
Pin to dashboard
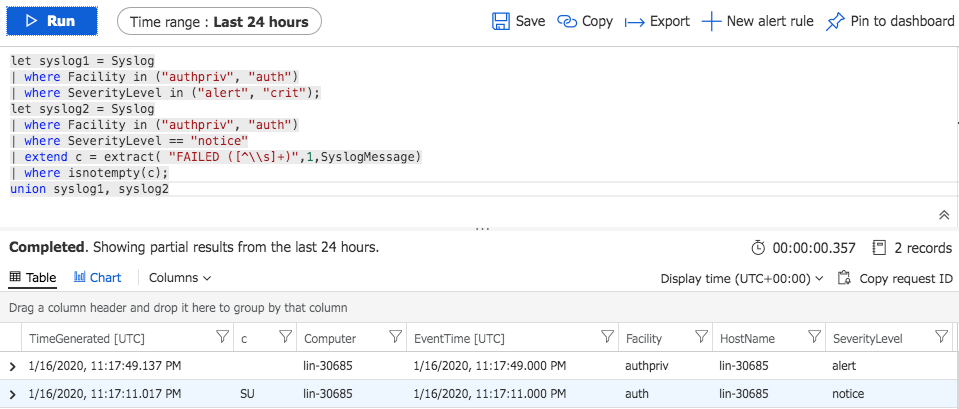[x=890, y=21]
